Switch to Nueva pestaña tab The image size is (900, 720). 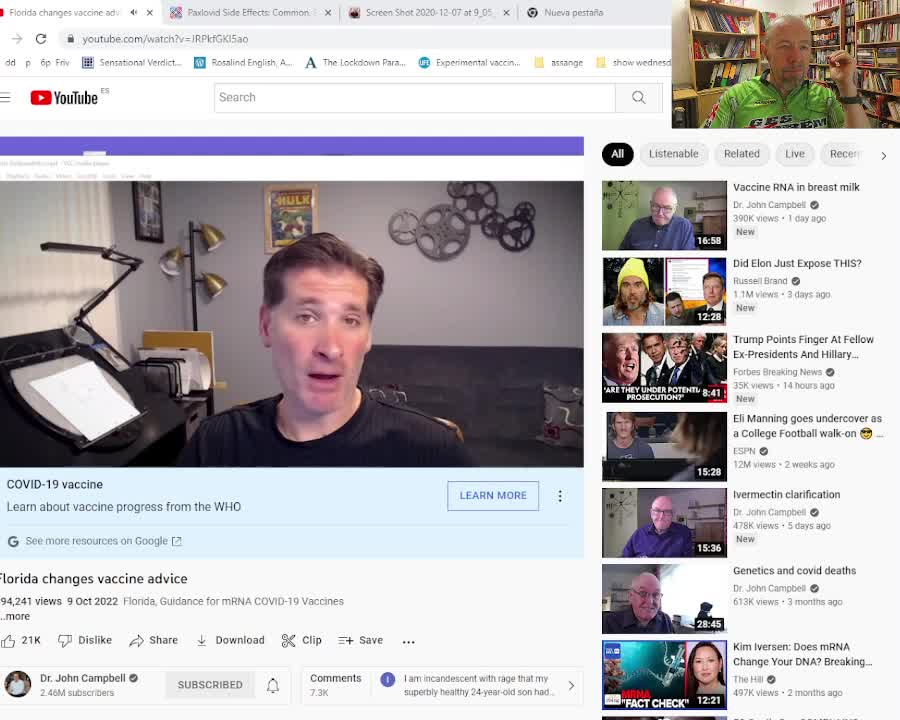[573, 13]
